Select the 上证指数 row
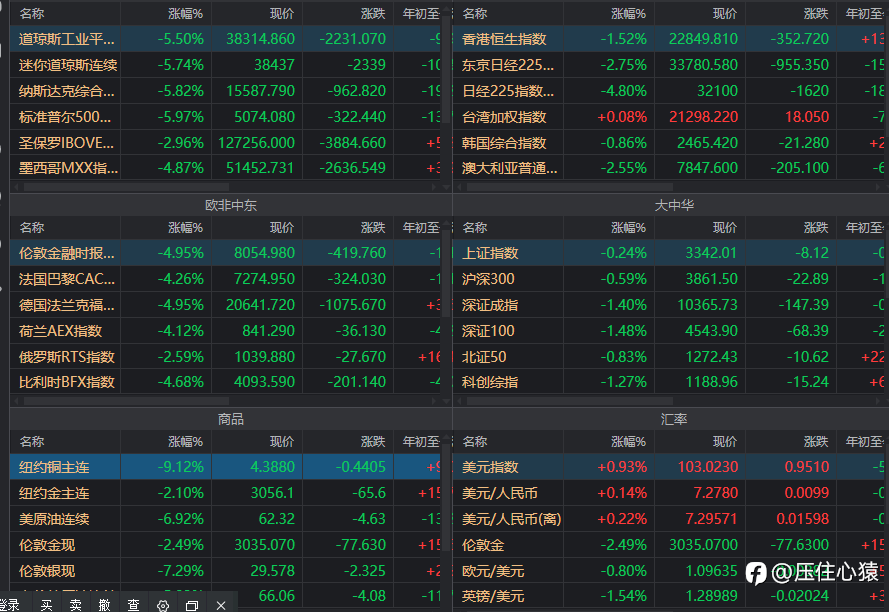This screenshot has height=612, width=889. (491, 253)
